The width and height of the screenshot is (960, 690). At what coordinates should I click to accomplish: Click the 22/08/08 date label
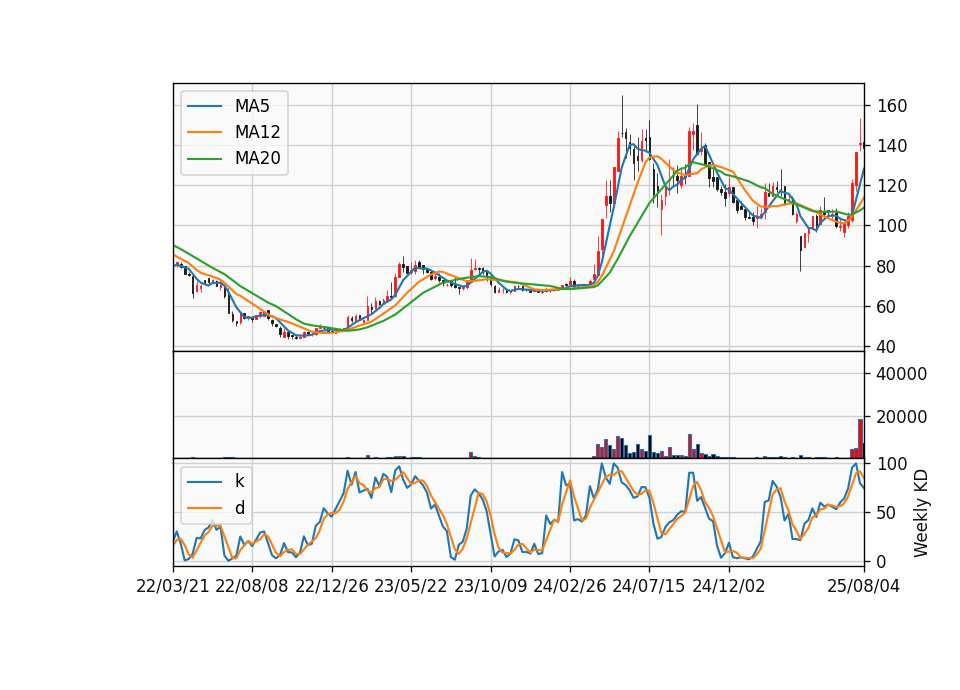[x=252, y=587]
